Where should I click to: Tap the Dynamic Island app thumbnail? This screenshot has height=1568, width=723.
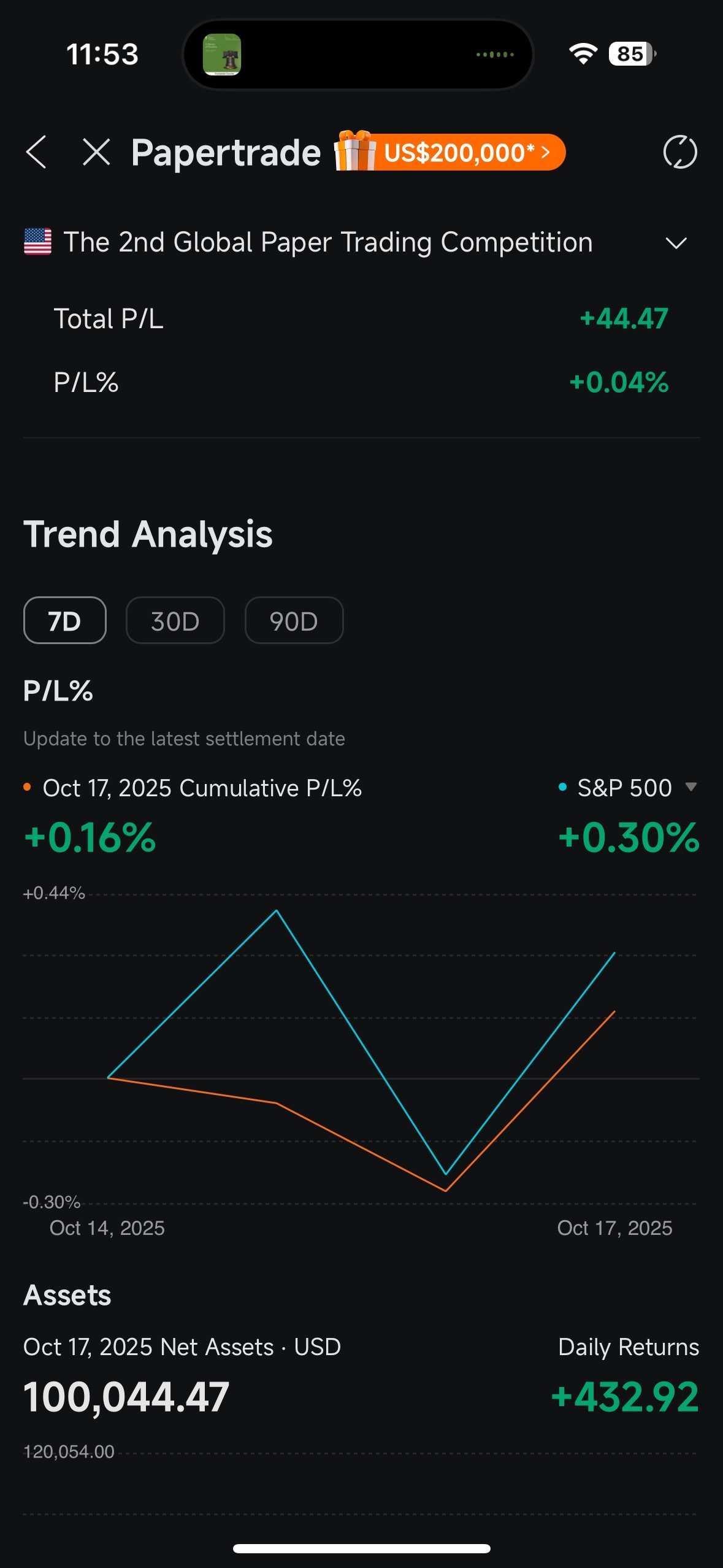[x=222, y=55]
